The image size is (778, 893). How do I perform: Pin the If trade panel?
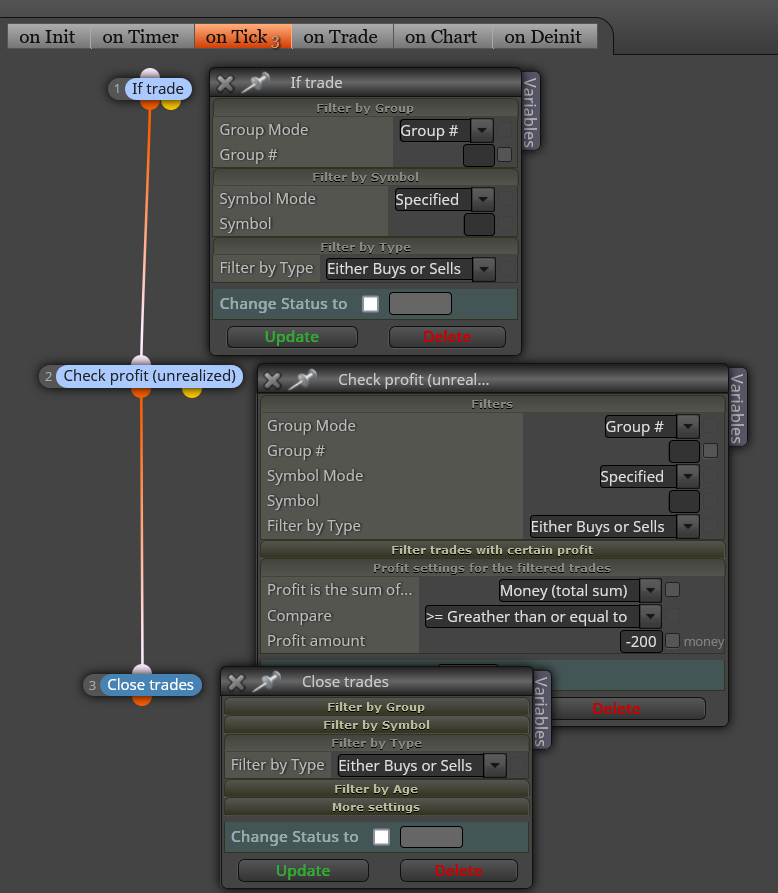click(255, 83)
